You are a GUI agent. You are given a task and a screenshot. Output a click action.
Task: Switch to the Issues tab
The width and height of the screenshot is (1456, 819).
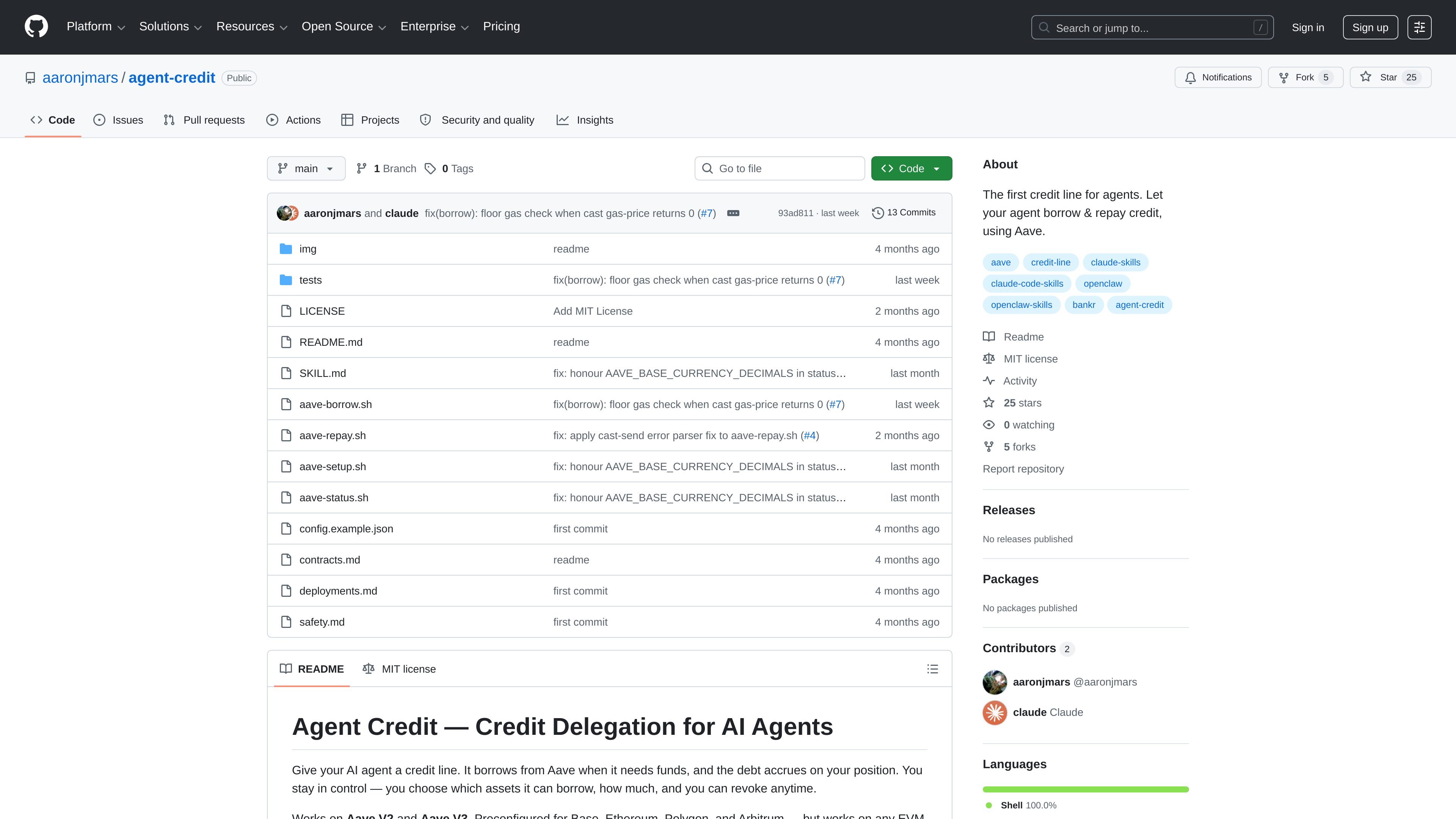click(118, 120)
